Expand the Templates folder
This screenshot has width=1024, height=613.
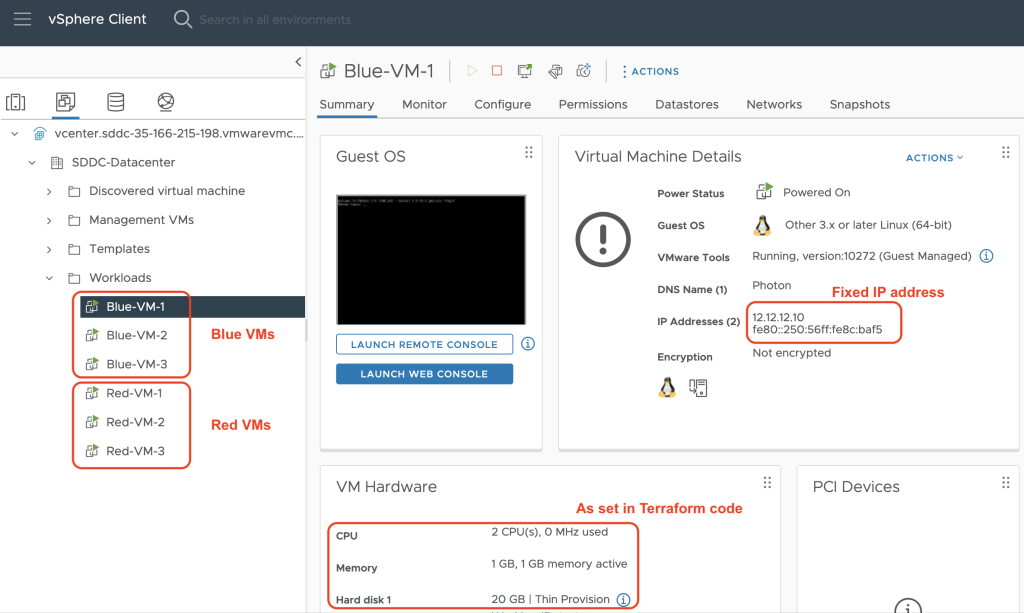[49, 249]
